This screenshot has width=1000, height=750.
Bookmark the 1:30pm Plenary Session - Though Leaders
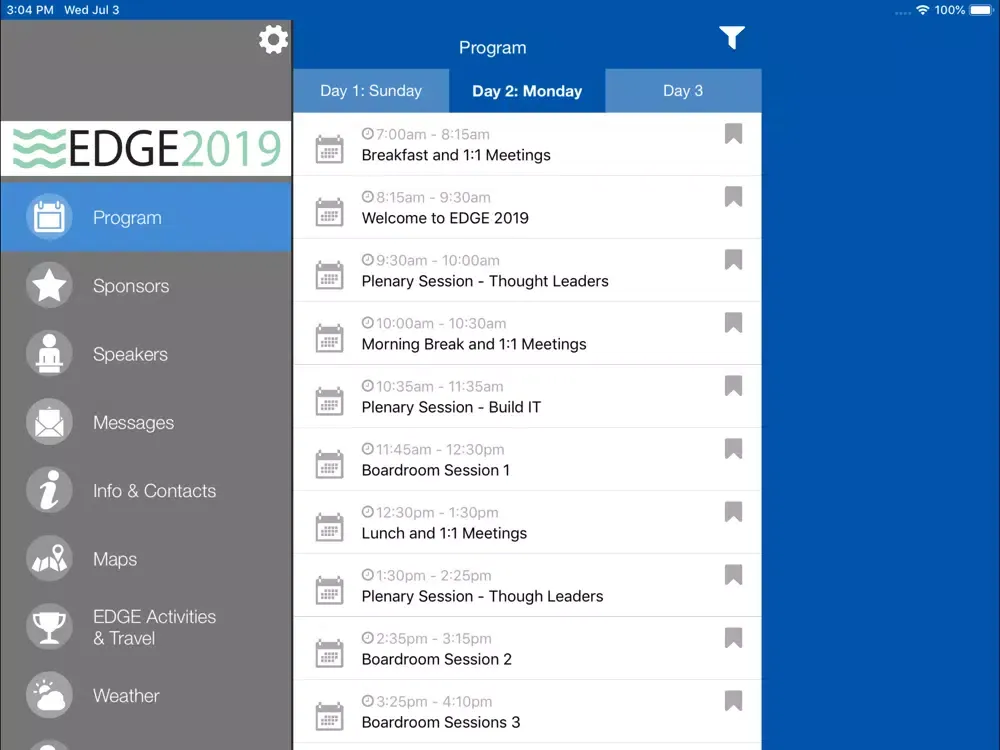pos(733,575)
